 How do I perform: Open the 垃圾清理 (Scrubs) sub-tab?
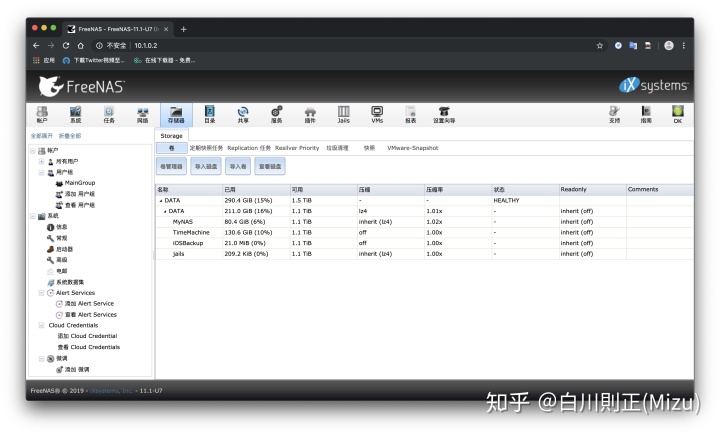tap(337, 148)
